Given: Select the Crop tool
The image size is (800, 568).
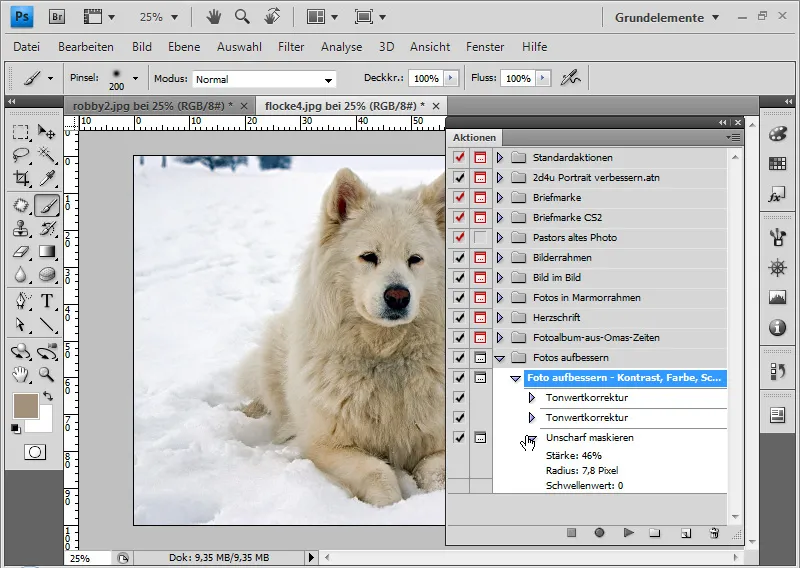Looking at the screenshot, I should click(x=20, y=178).
